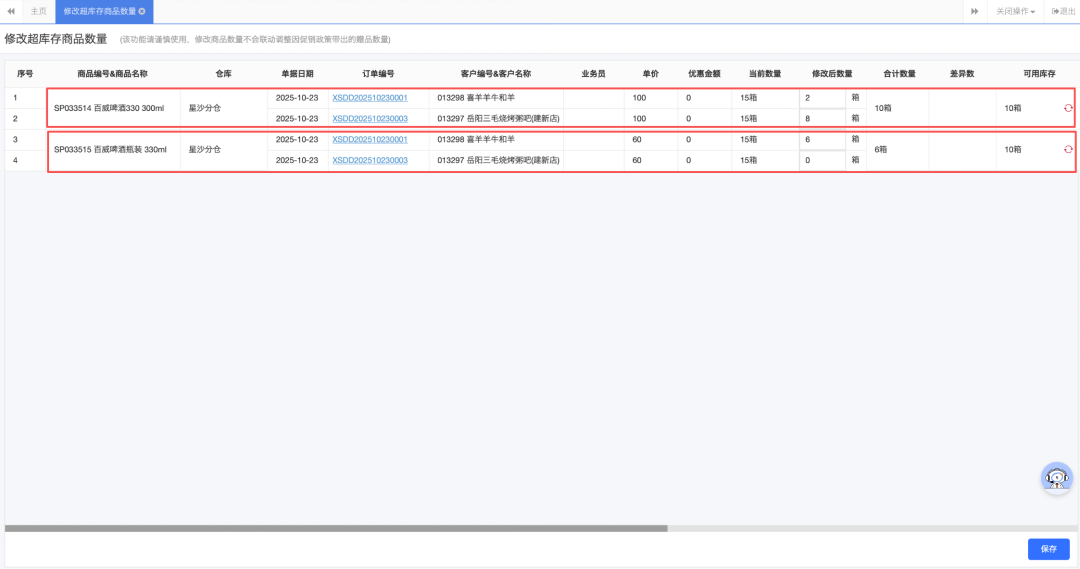Click the 可用库存 column header

pos(1039,74)
